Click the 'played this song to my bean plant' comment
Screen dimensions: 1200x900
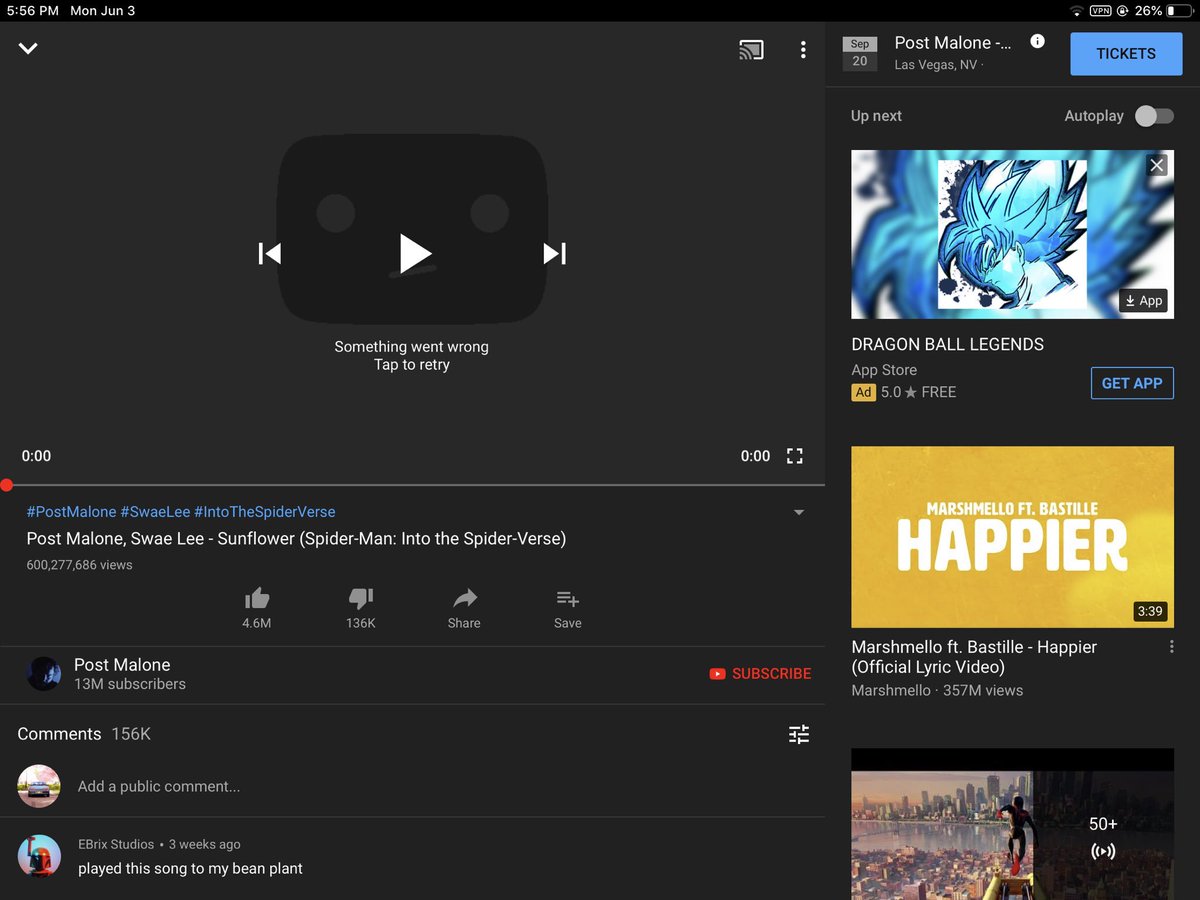(x=190, y=868)
